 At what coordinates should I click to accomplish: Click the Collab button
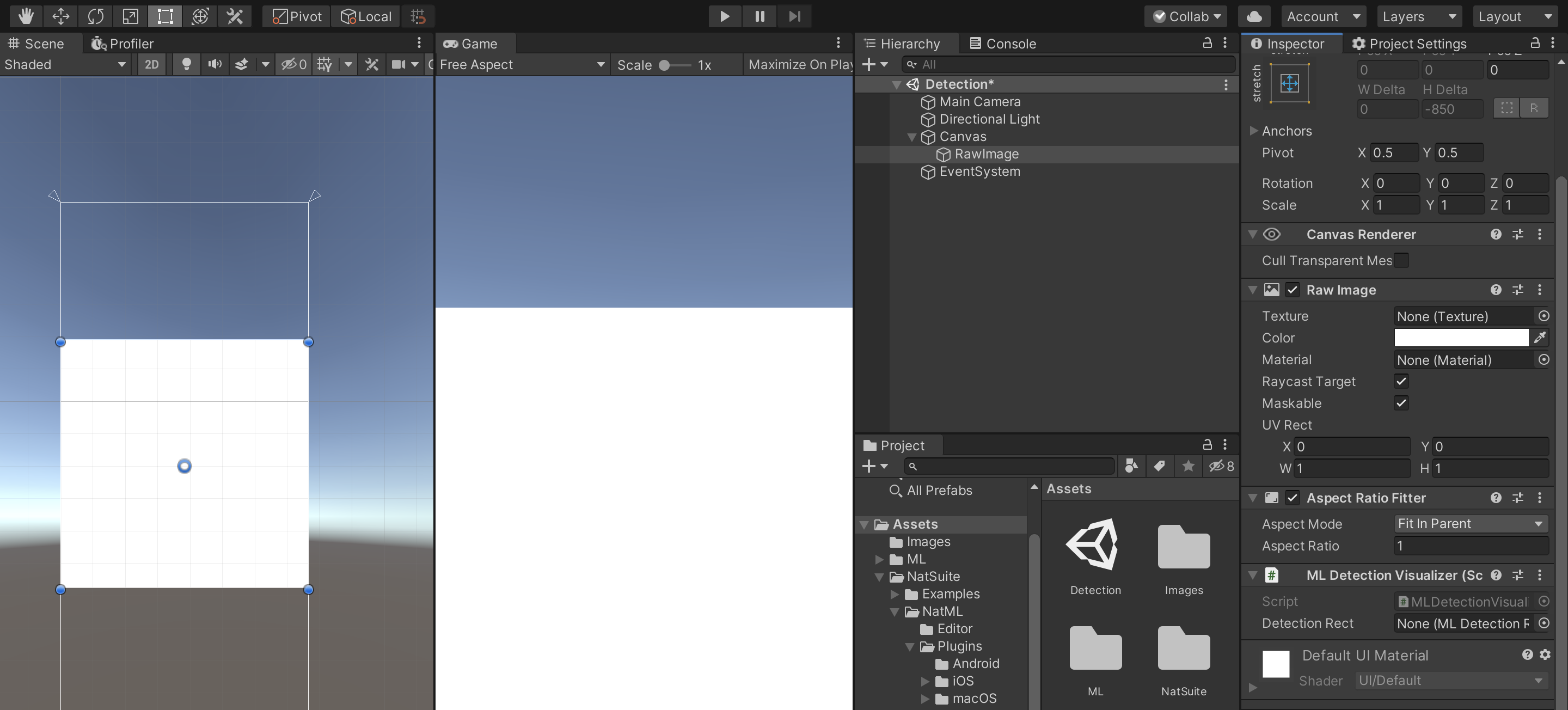coord(1185,16)
